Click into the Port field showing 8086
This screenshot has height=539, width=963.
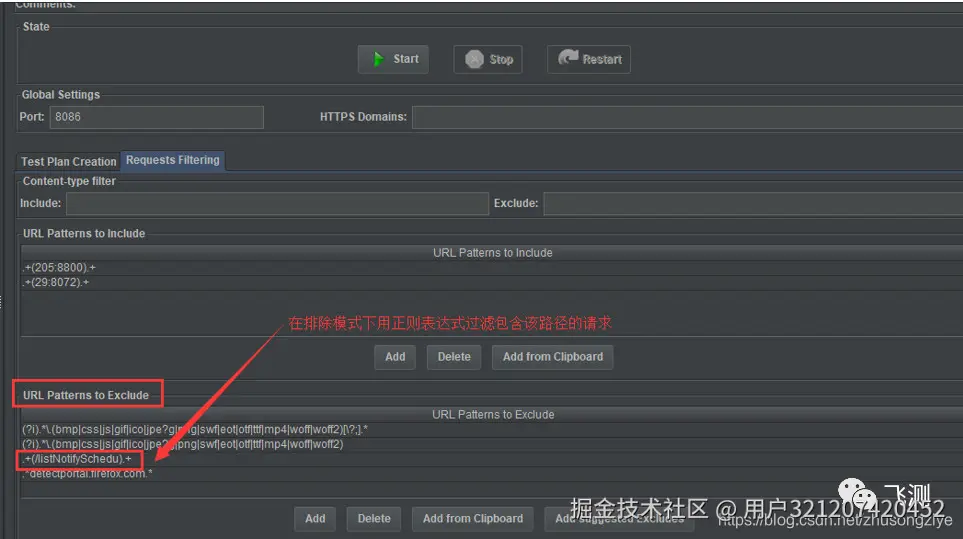click(157, 117)
